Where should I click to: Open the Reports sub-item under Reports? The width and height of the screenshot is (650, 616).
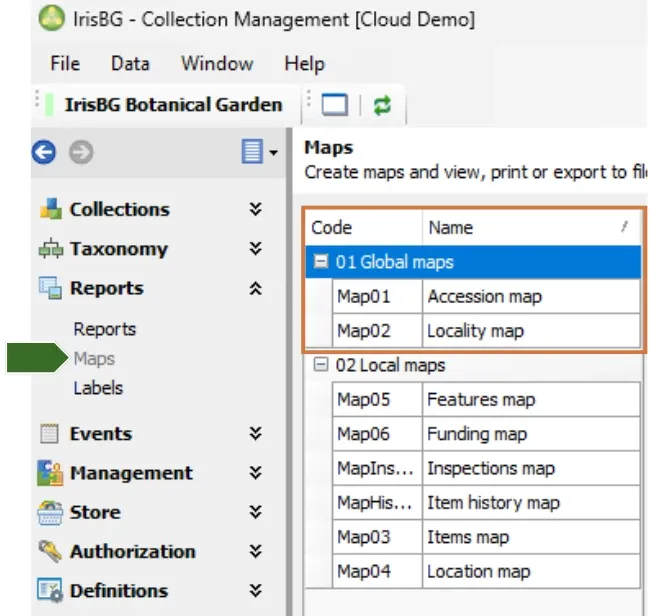click(x=104, y=329)
